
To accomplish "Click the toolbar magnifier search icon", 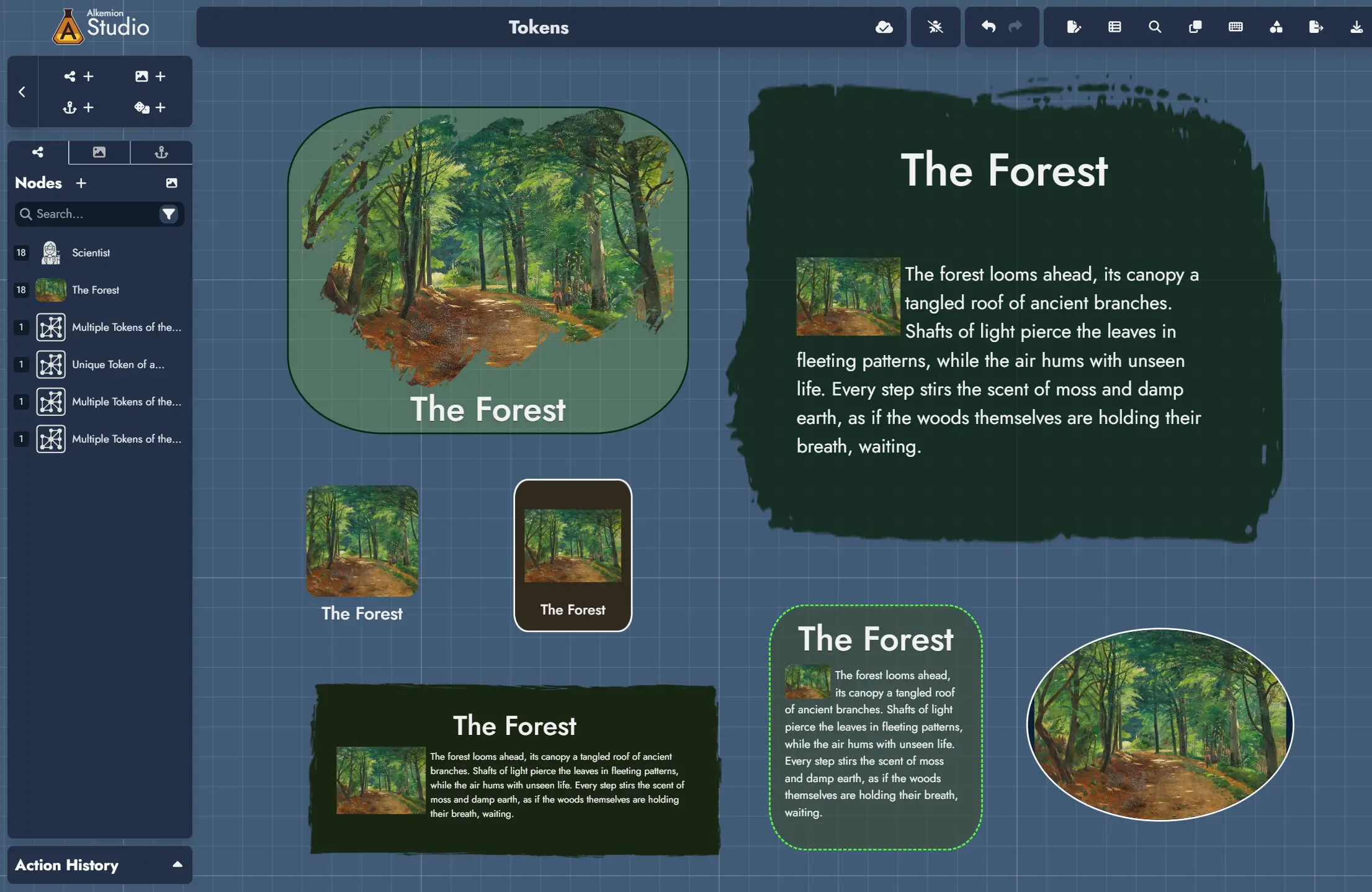I will point(1154,27).
